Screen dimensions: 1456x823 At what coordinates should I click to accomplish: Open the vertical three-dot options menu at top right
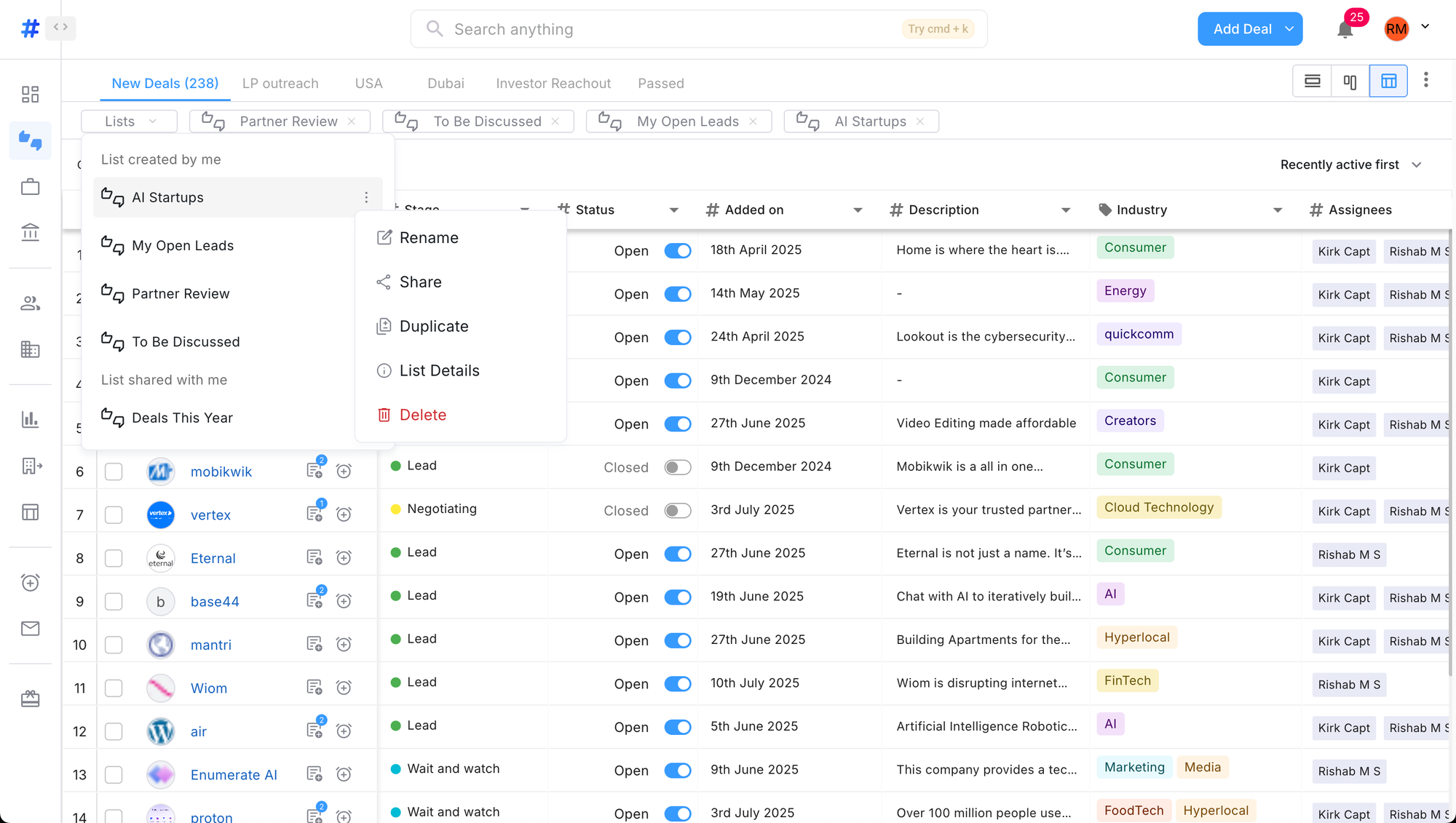click(x=1425, y=80)
